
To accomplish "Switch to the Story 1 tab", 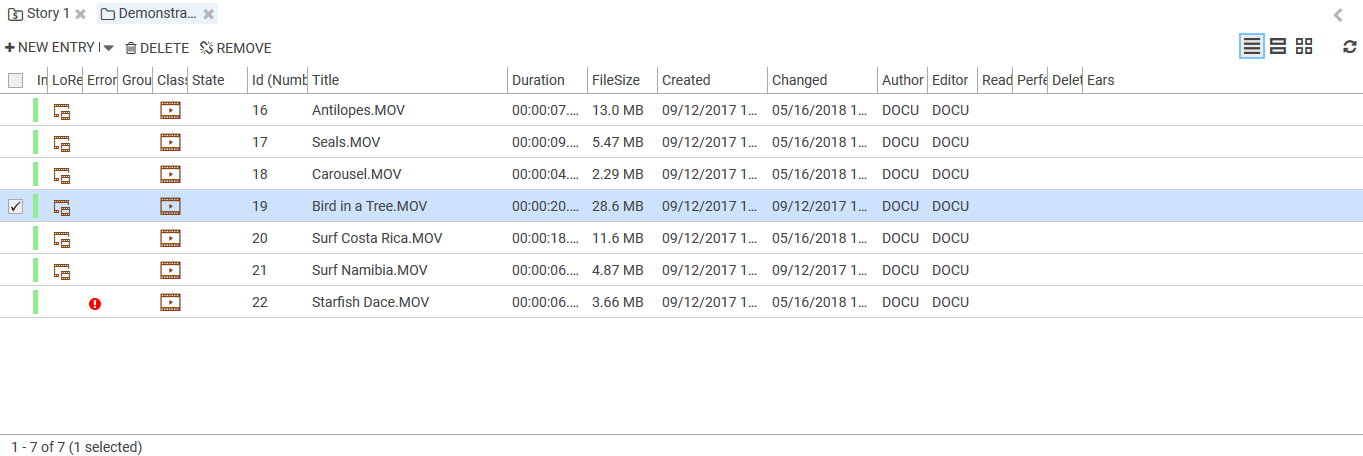I will click(x=40, y=14).
